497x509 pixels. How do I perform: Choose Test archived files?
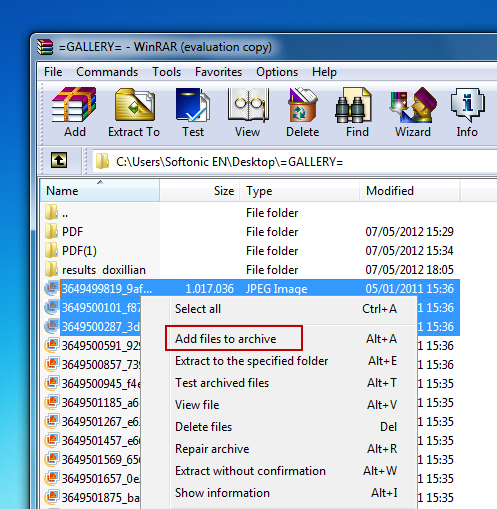pos(278,383)
